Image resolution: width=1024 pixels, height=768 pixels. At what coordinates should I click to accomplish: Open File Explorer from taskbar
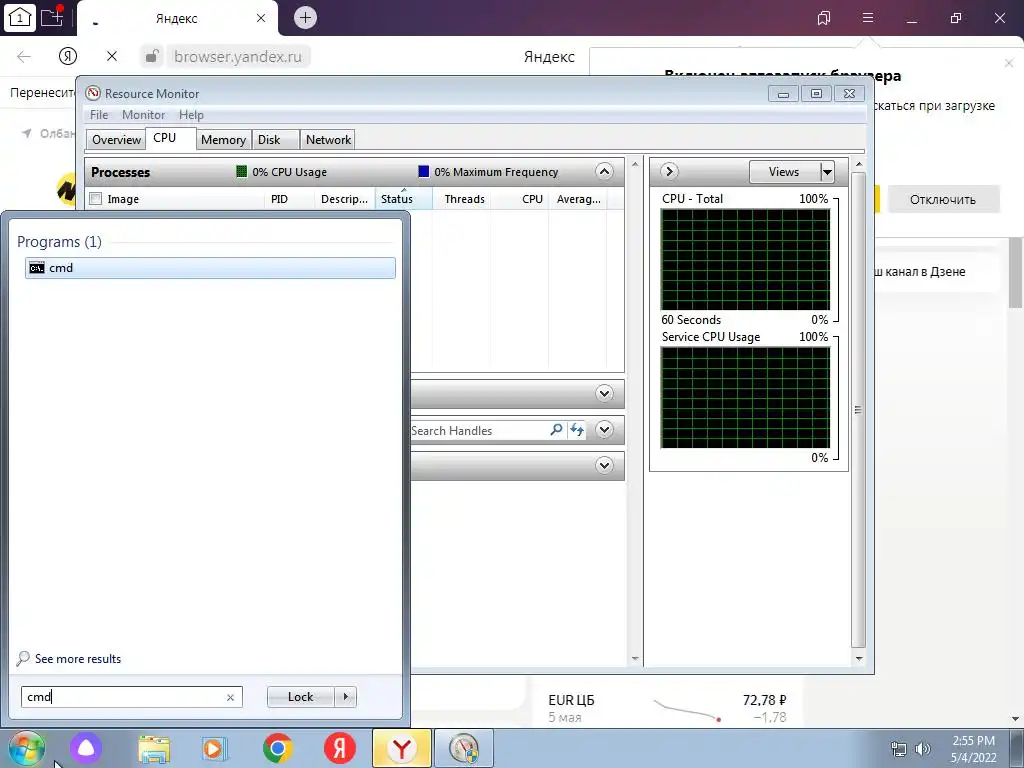[154, 748]
